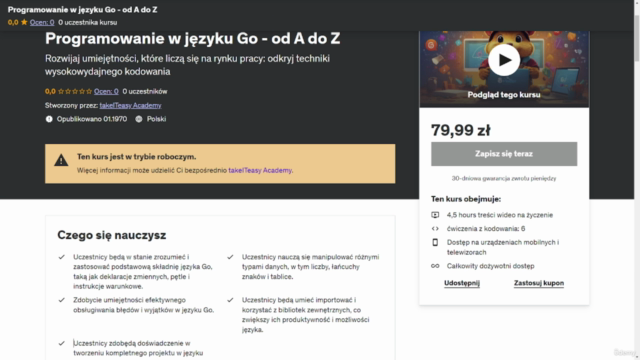Click Całkowity dożywotni dostęp text
Image resolution: width=640 pixels, height=360 pixels.
[490, 266]
